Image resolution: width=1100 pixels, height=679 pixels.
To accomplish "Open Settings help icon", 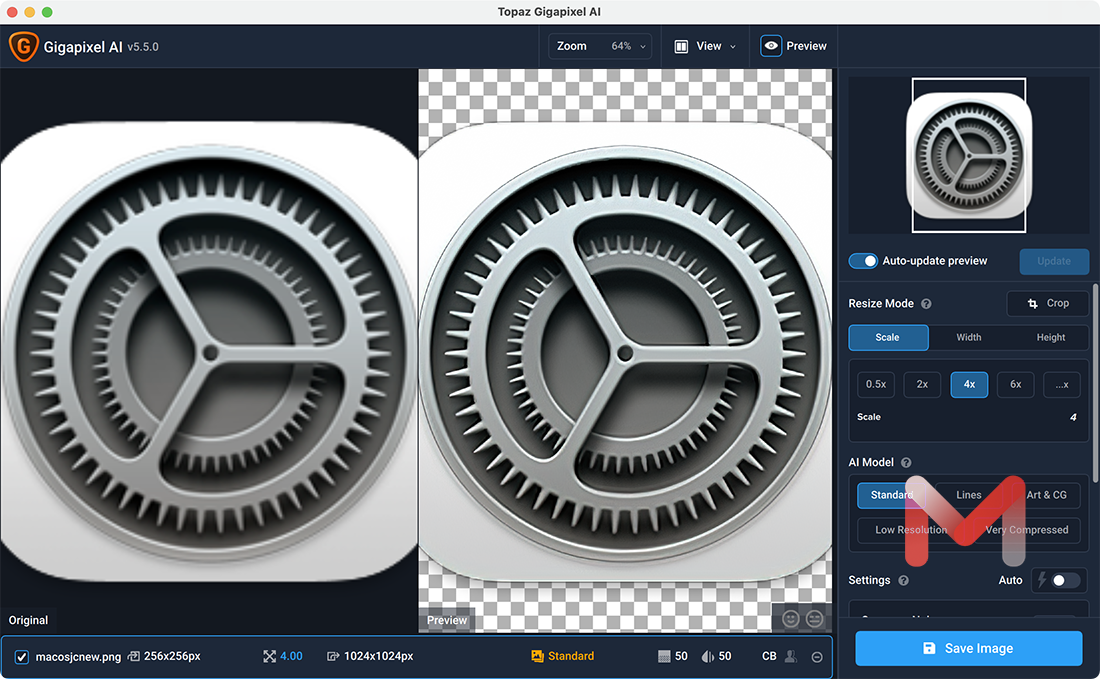I will (x=904, y=581).
